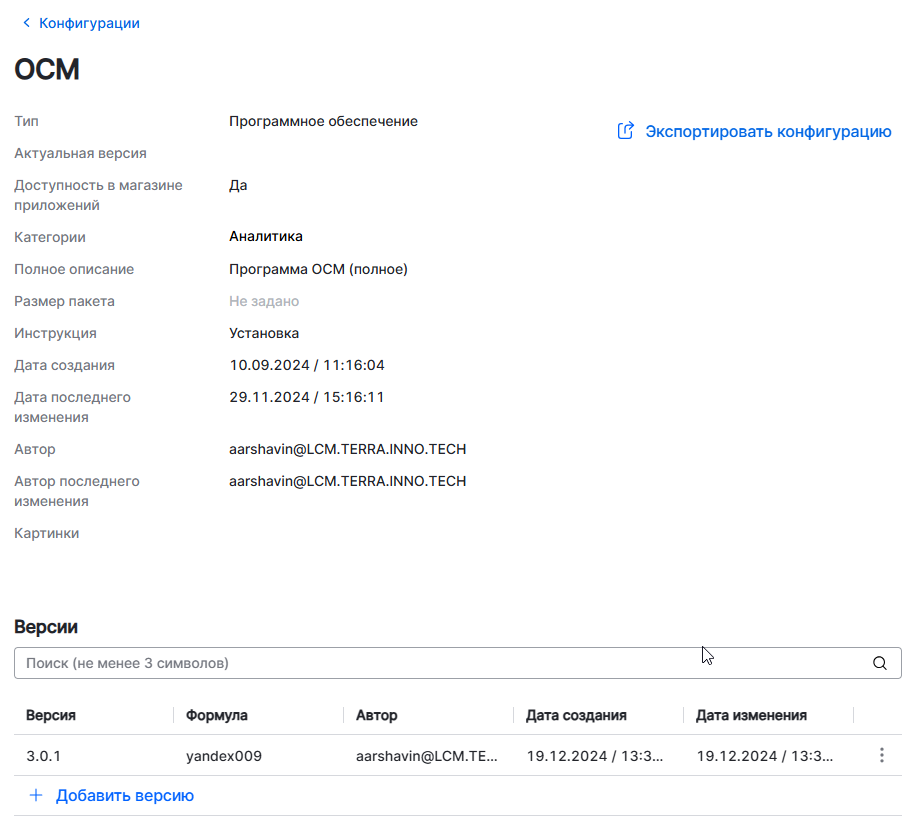The width and height of the screenshot is (923, 825).
Task: Click the Установка instruction value
Action: click(x=264, y=333)
